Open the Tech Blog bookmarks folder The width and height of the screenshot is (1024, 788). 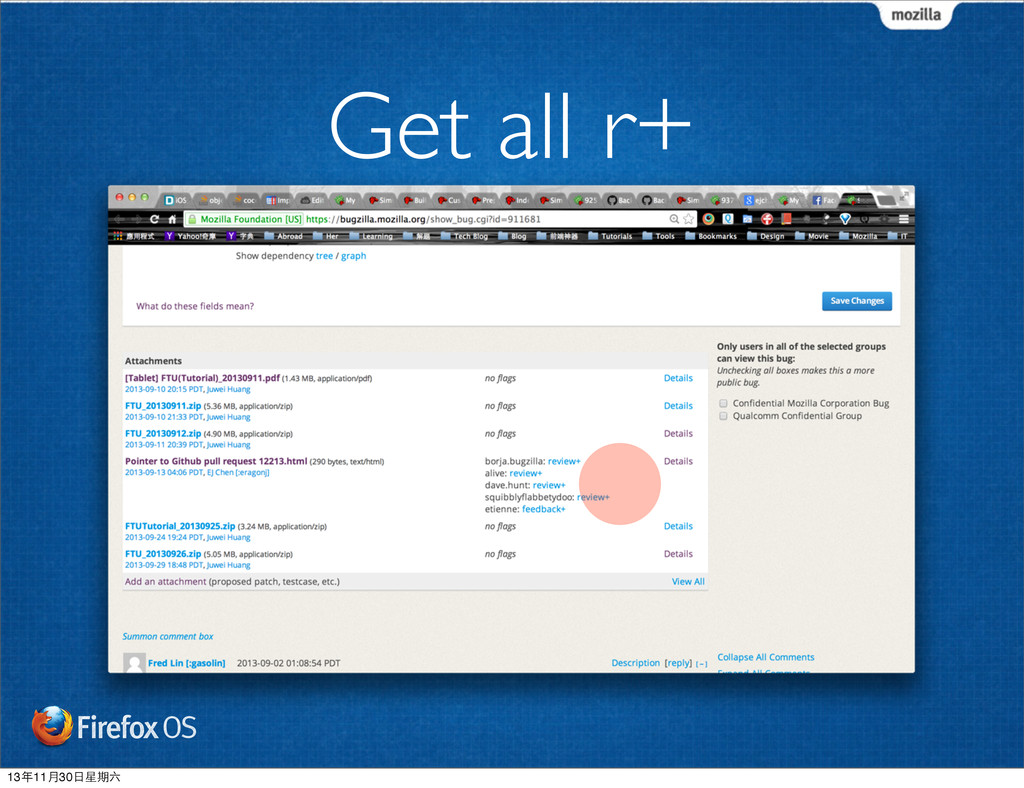(x=464, y=236)
